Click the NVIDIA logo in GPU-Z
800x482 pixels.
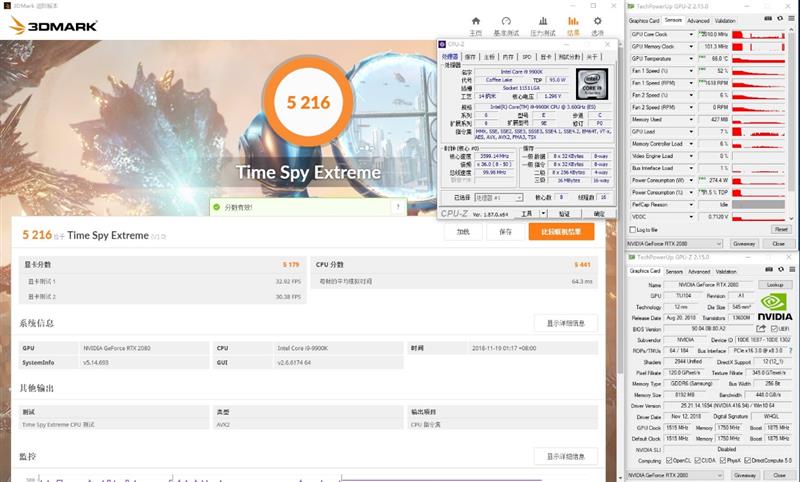pos(774,307)
